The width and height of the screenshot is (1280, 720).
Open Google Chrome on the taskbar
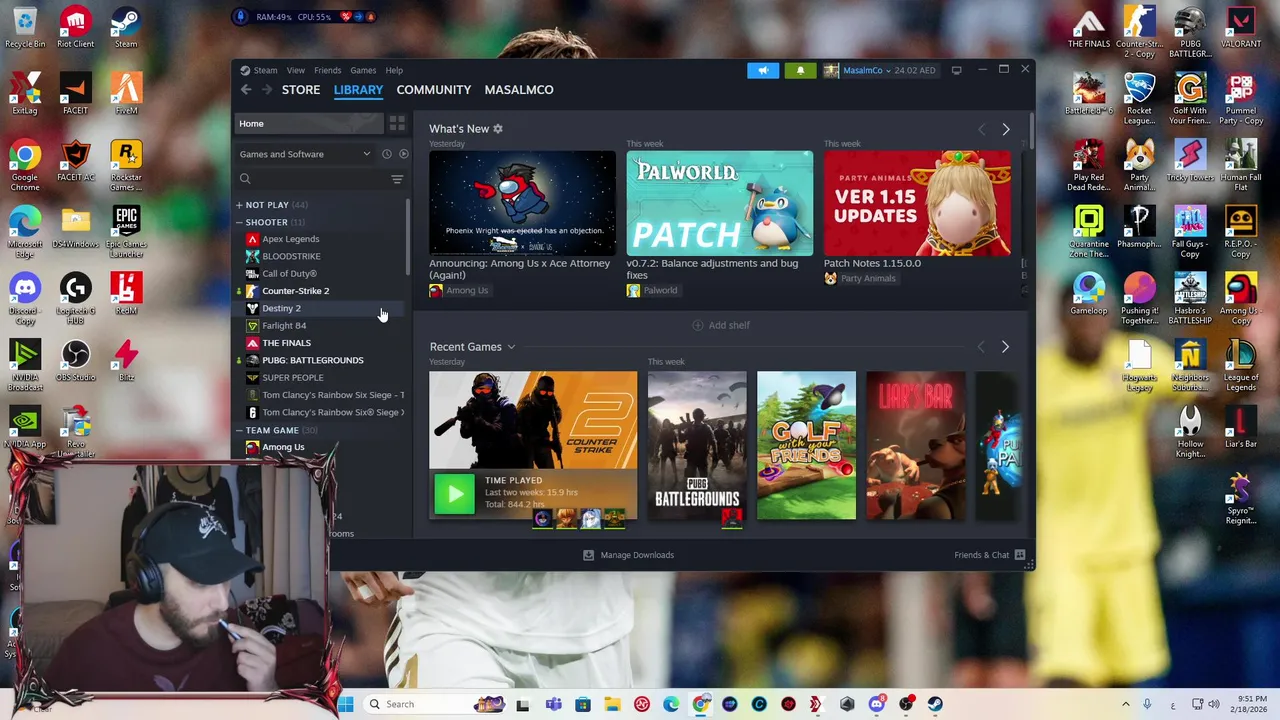coord(701,704)
